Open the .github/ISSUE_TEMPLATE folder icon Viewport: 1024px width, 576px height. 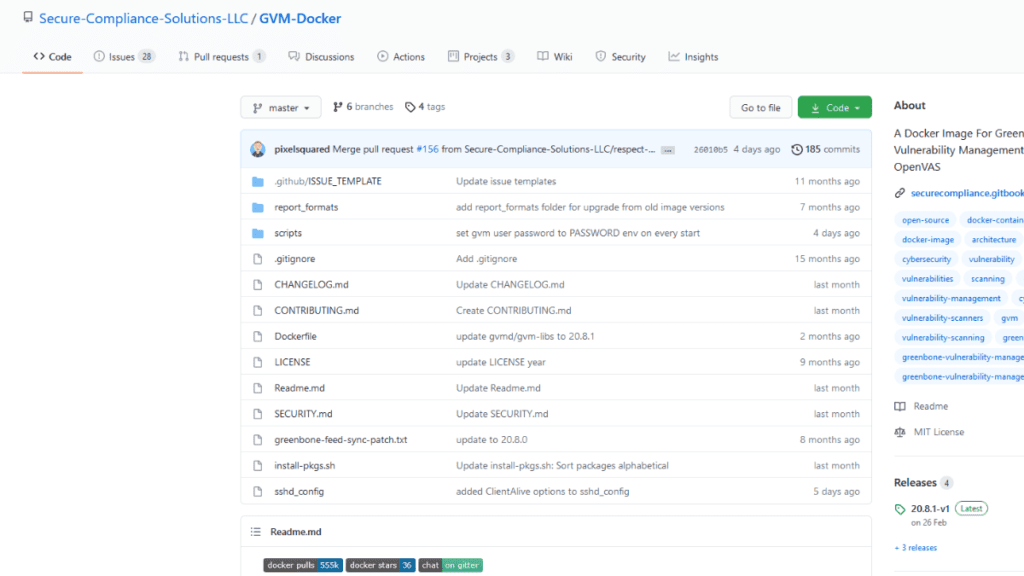258,182
